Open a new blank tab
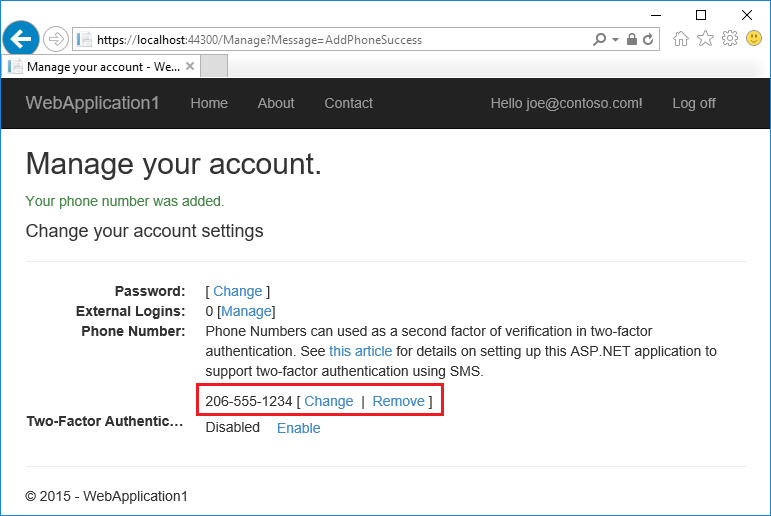Image resolution: width=771 pixels, height=516 pixels. [214, 66]
